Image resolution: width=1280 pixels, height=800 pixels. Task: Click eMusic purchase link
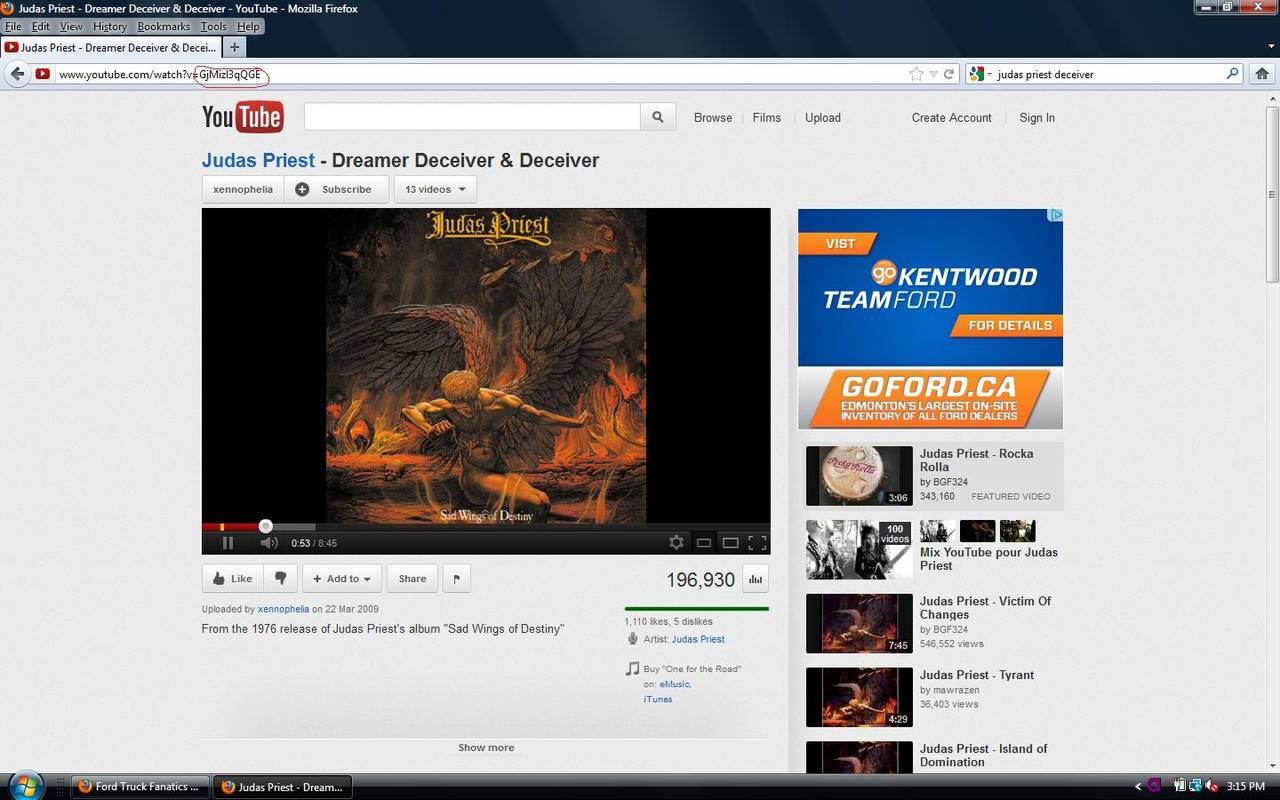(x=674, y=684)
